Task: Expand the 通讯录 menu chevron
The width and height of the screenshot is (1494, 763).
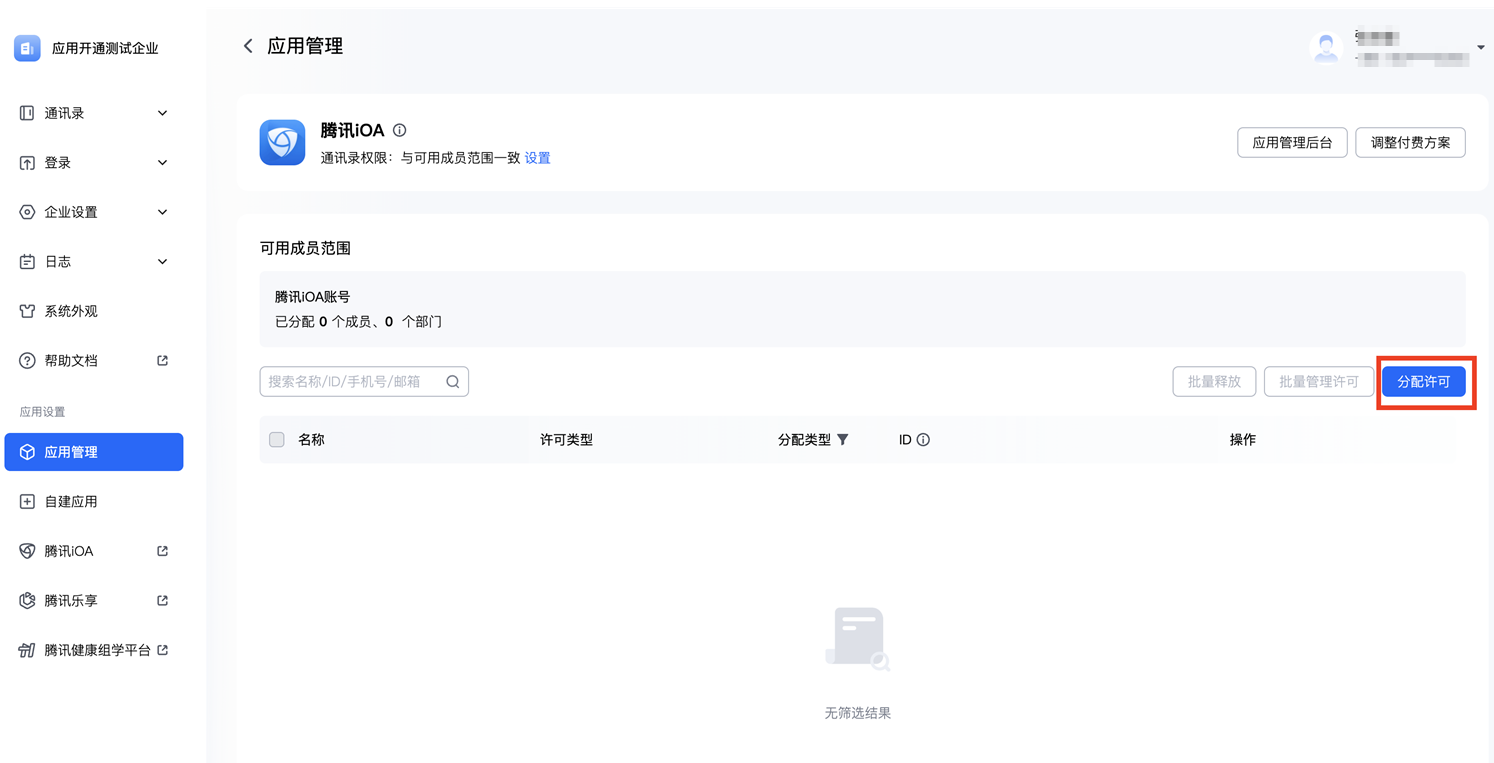Action: (163, 113)
